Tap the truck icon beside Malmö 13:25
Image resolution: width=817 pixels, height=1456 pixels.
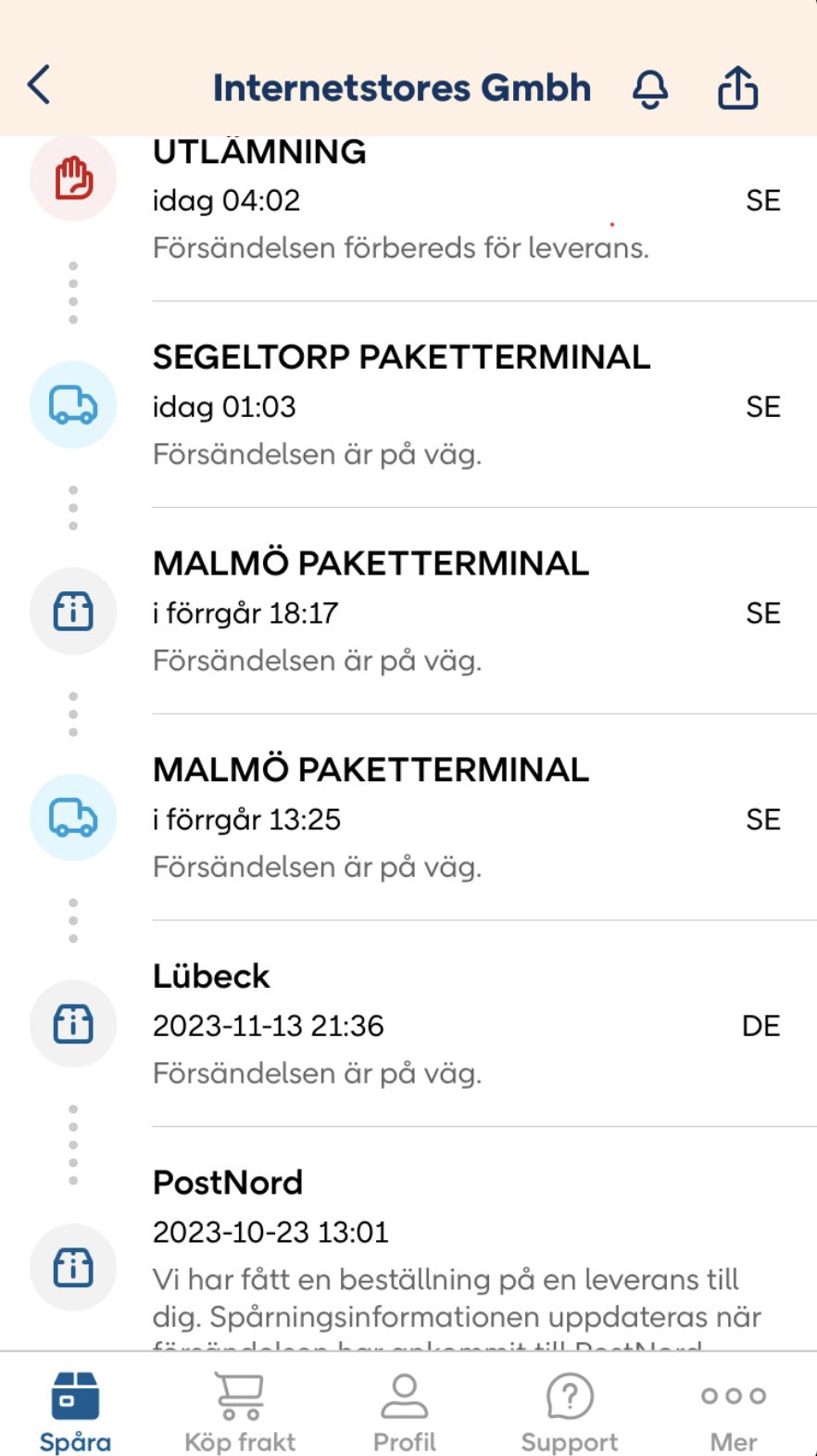pyautogui.click(x=73, y=817)
